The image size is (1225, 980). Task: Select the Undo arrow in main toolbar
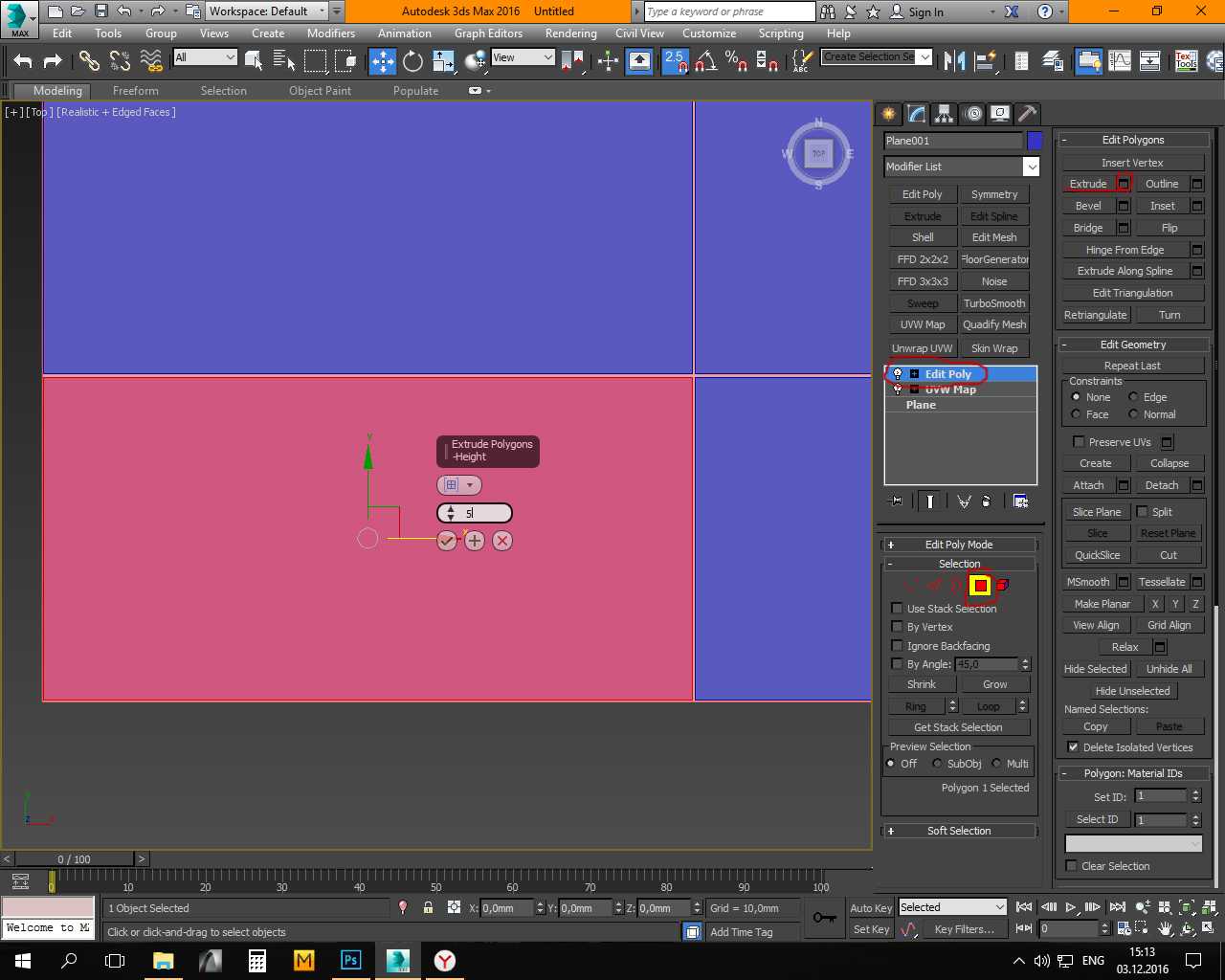pyautogui.click(x=23, y=61)
